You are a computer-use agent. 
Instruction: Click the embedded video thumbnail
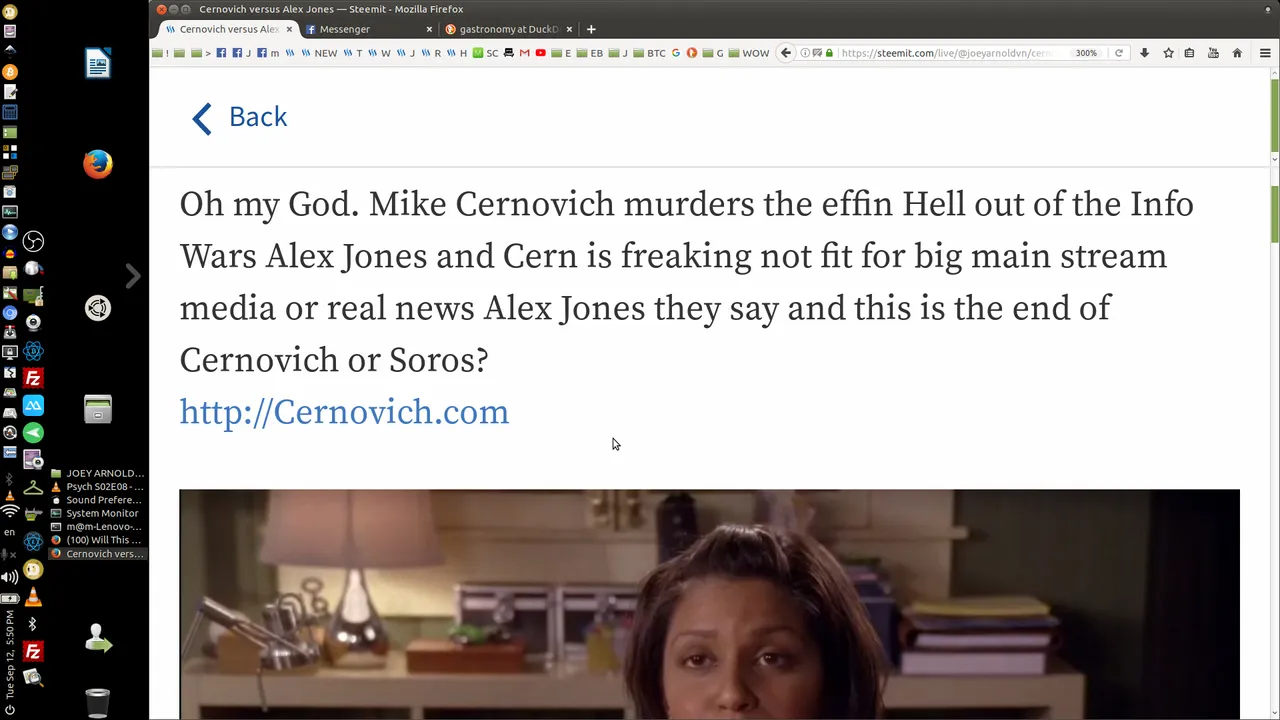pos(709,604)
